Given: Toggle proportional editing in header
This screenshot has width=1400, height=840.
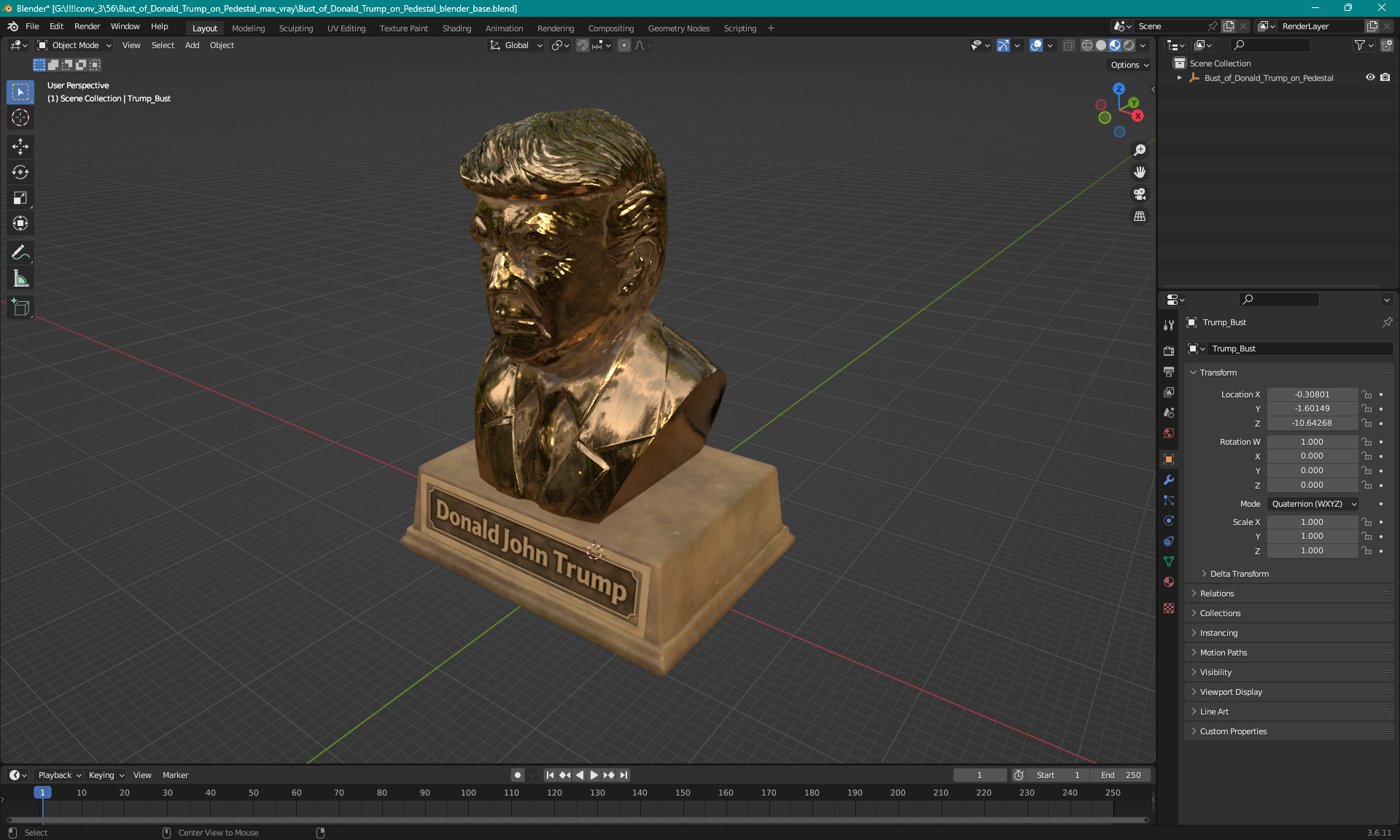Looking at the screenshot, I should coord(624,45).
